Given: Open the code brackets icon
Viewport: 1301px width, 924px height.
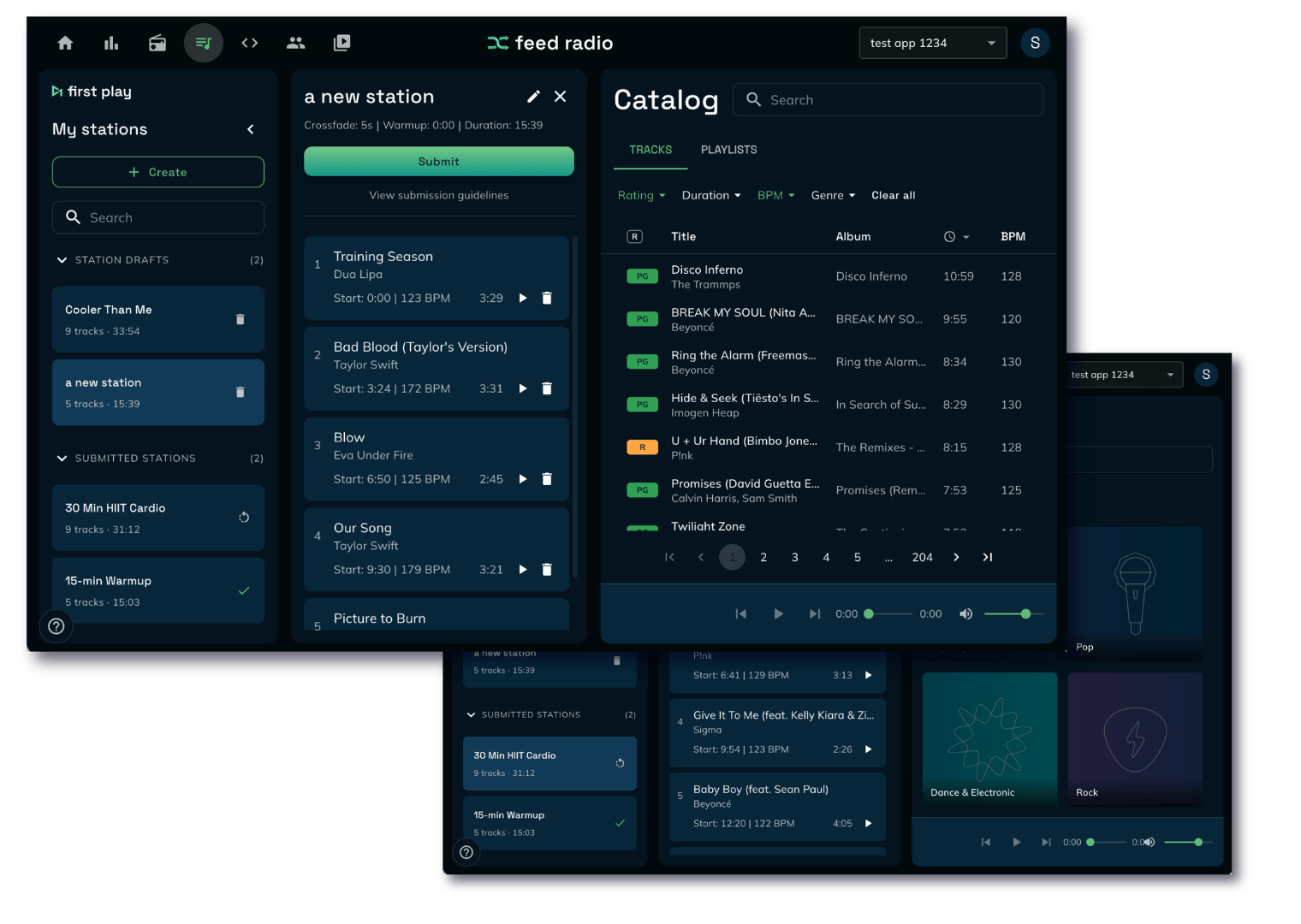Looking at the screenshot, I should click(x=249, y=43).
